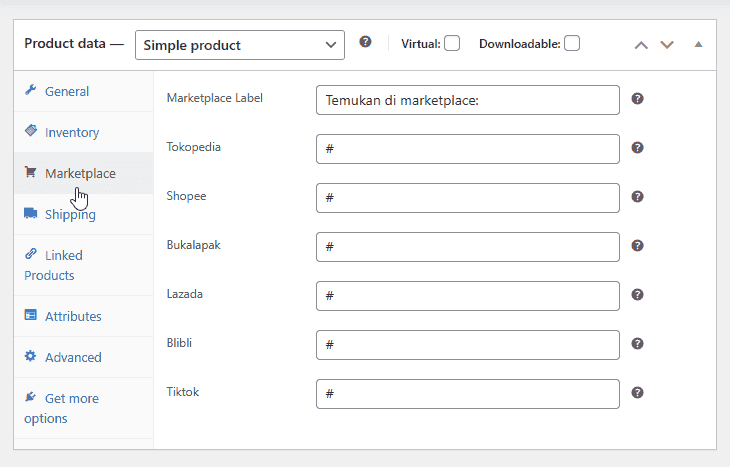Open the Advanced tab

pos(84,358)
